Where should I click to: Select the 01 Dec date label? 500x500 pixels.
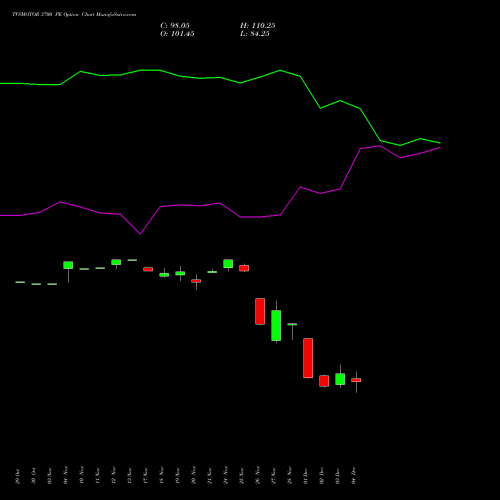306,476
